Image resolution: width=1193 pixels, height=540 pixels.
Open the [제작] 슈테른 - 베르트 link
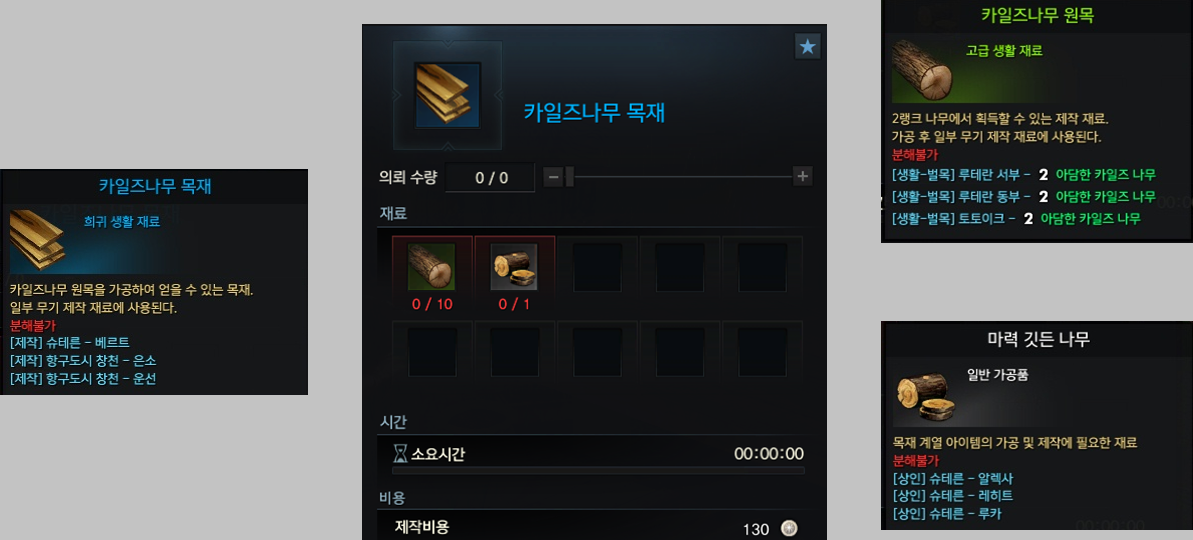click(x=70, y=342)
